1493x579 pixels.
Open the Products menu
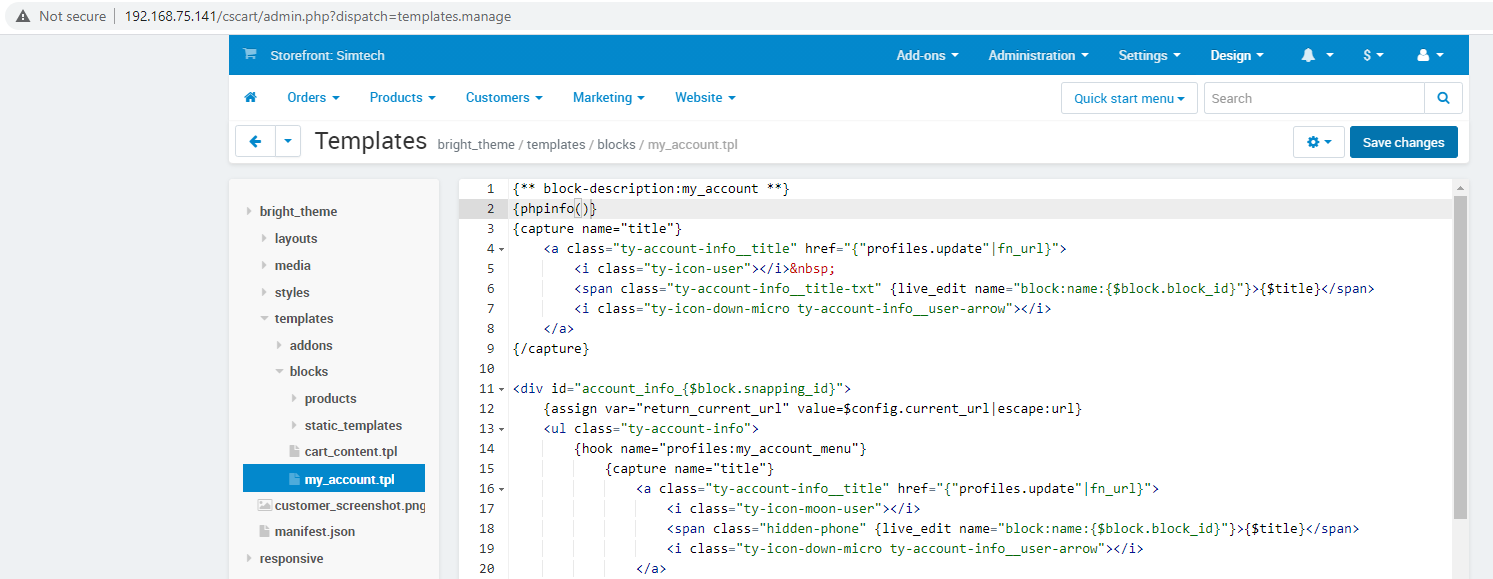[x=402, y=98]
